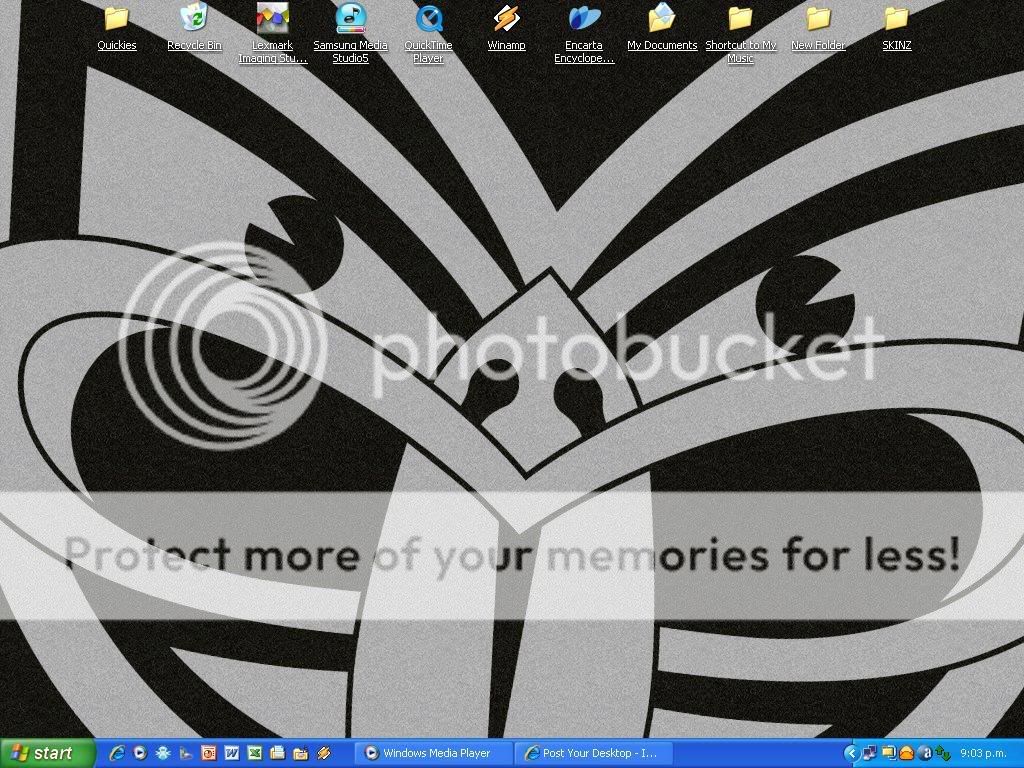This screenshot has width=1024, height=768.
Task: Click Internet Explorer in Quick Launch
Action: pyautogui.click(x=117, y=753)
